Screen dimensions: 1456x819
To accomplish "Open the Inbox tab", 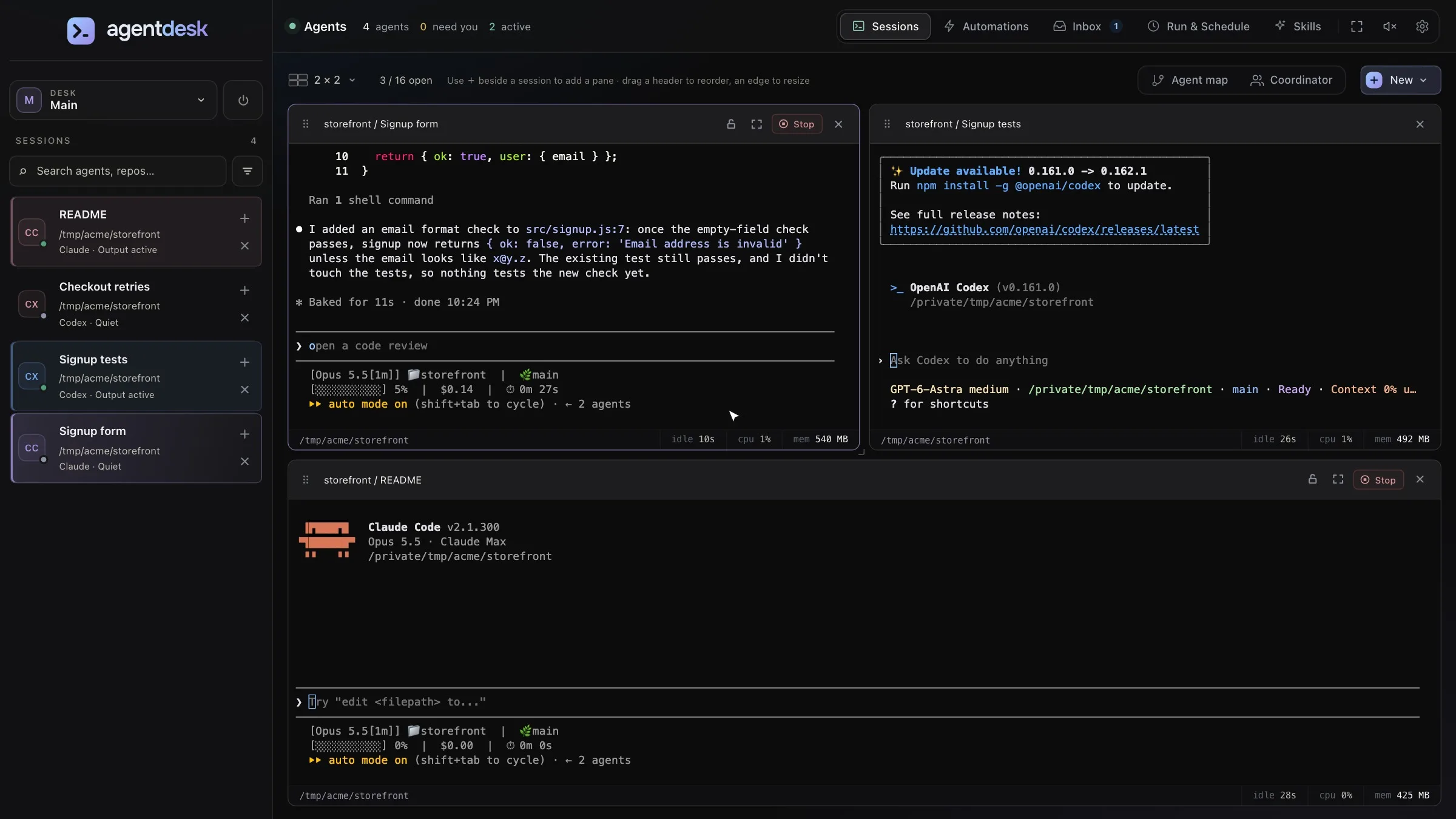I will click(1087, 26).
